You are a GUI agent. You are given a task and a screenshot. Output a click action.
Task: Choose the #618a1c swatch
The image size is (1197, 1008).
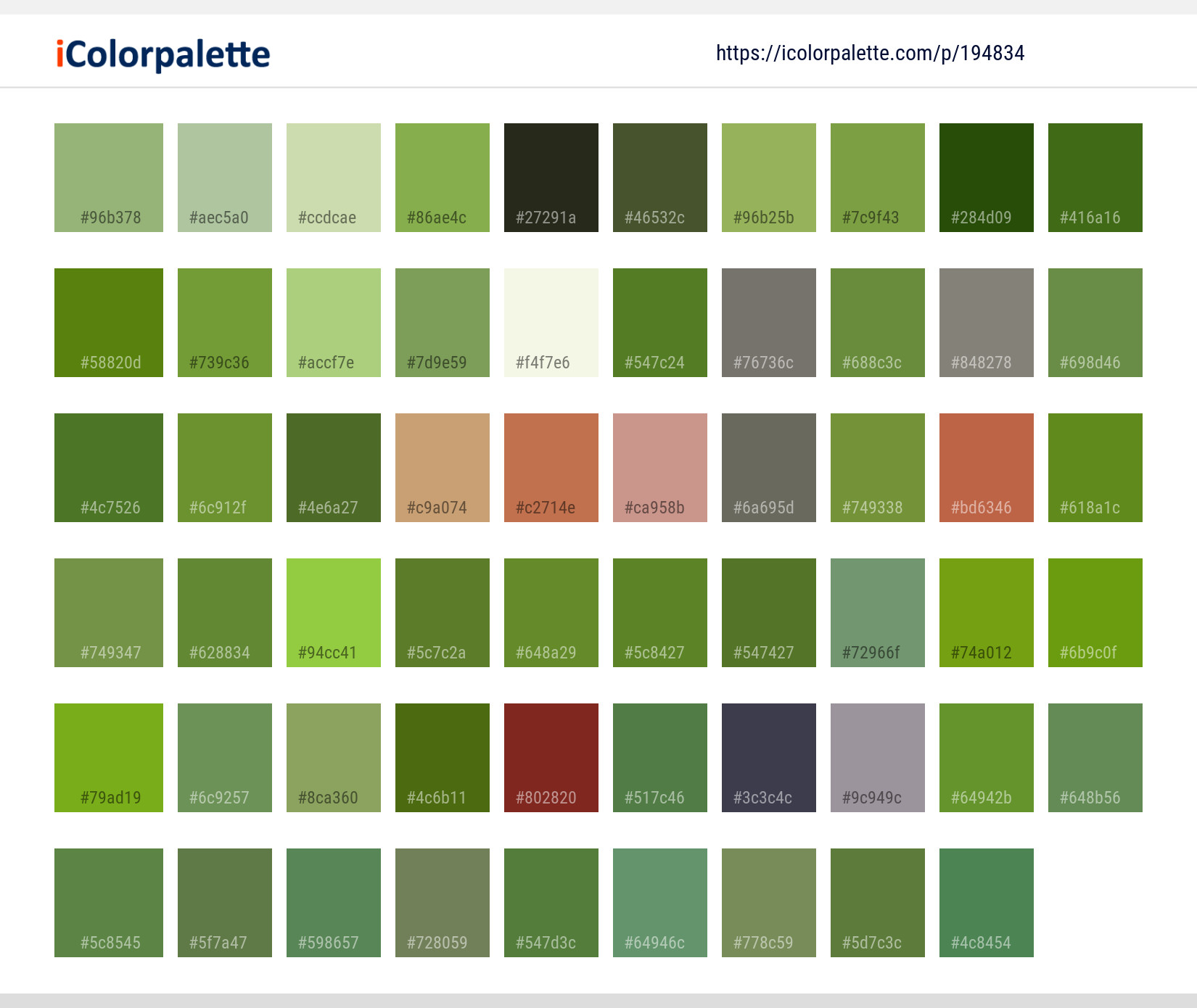pyautogui.click(x=1095, y=468)
